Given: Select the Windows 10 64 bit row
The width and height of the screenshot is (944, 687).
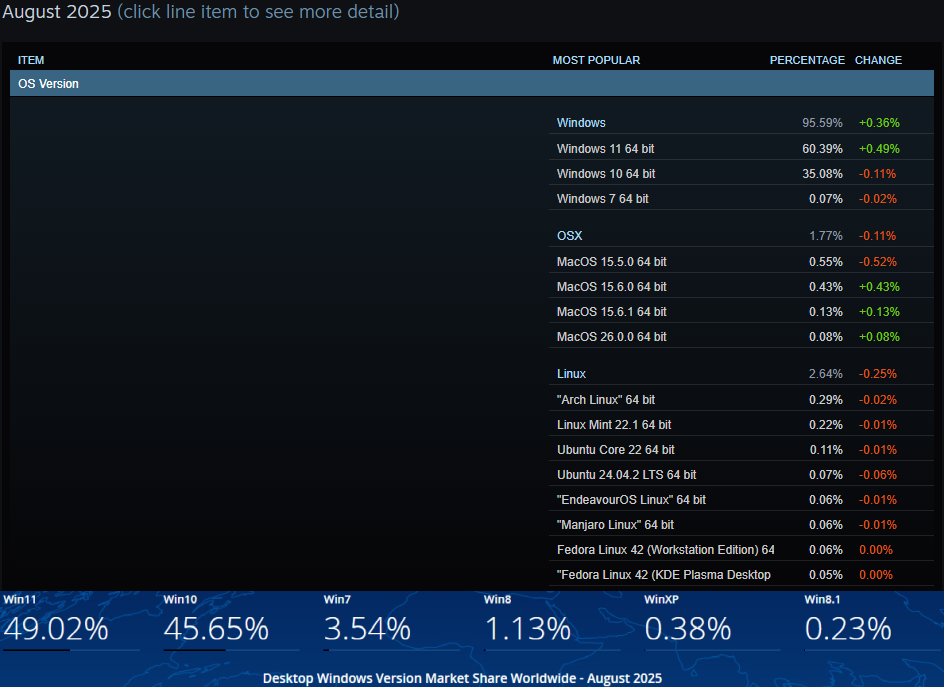Looking at the screenshot, I should click(741, 174).
